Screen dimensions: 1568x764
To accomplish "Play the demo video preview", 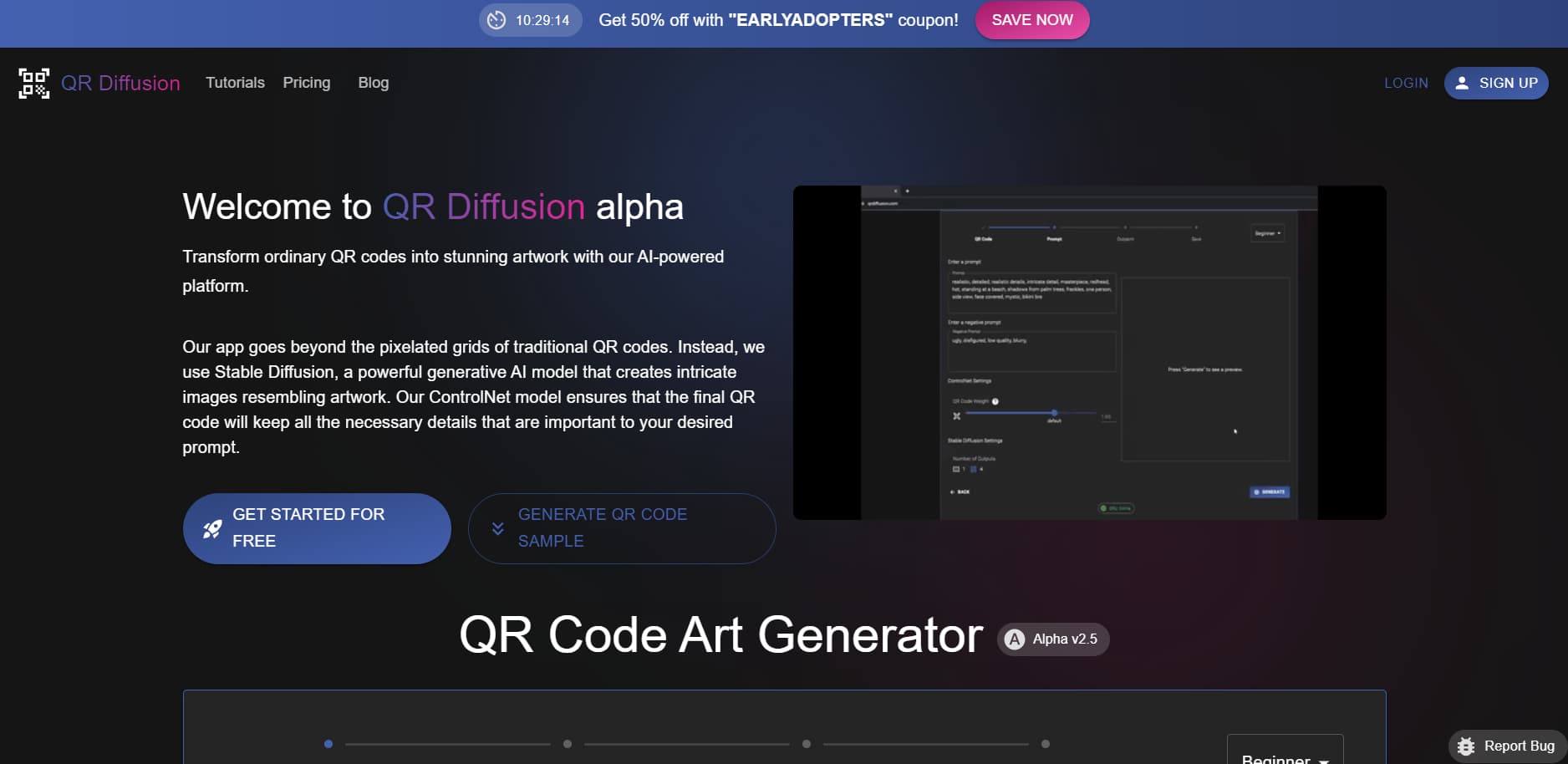I will coord(1089,353).
